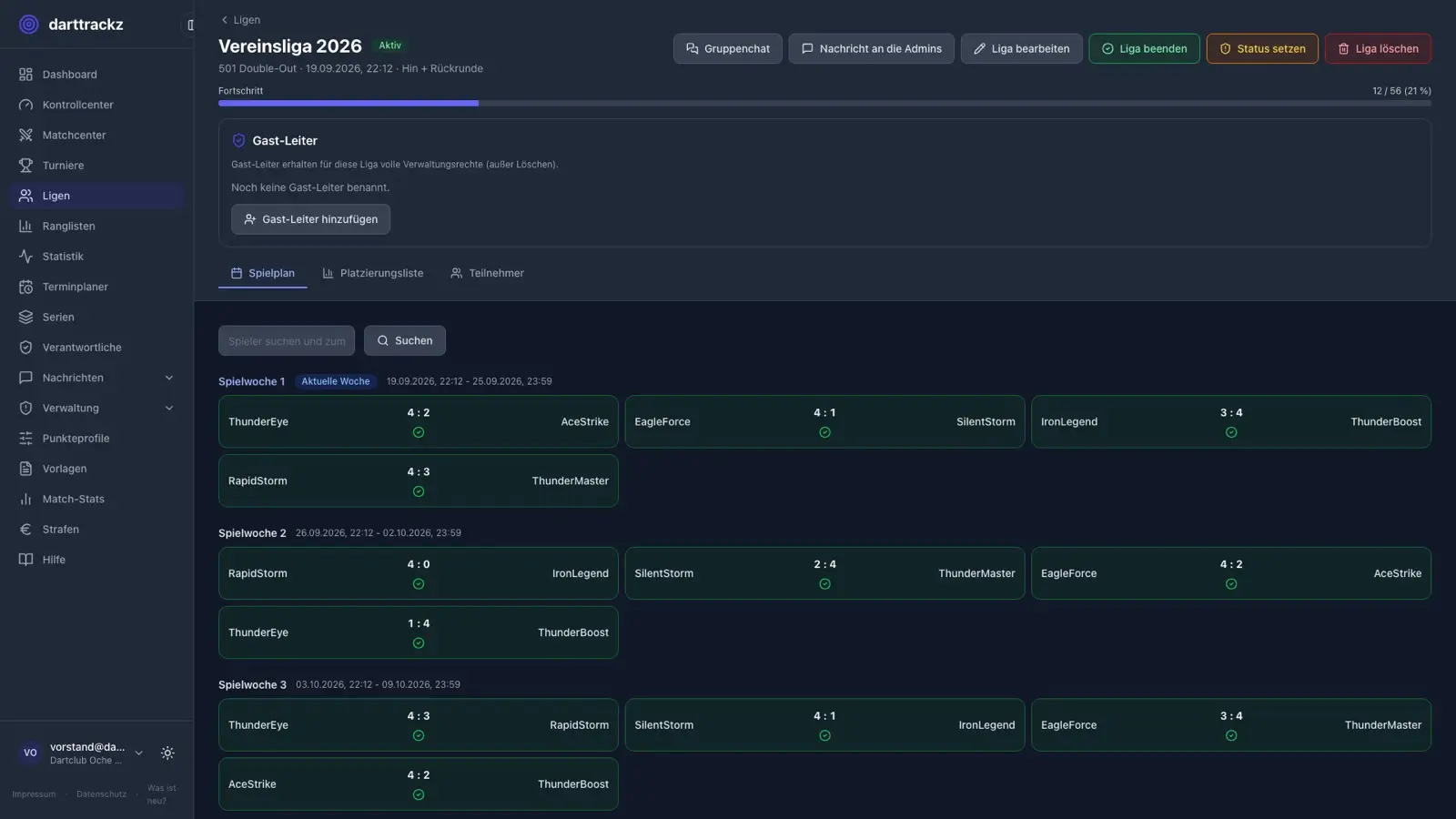Click the darttrackz target logo
This screenshot has width=1456, height=819.
click(x=29, y=25)
